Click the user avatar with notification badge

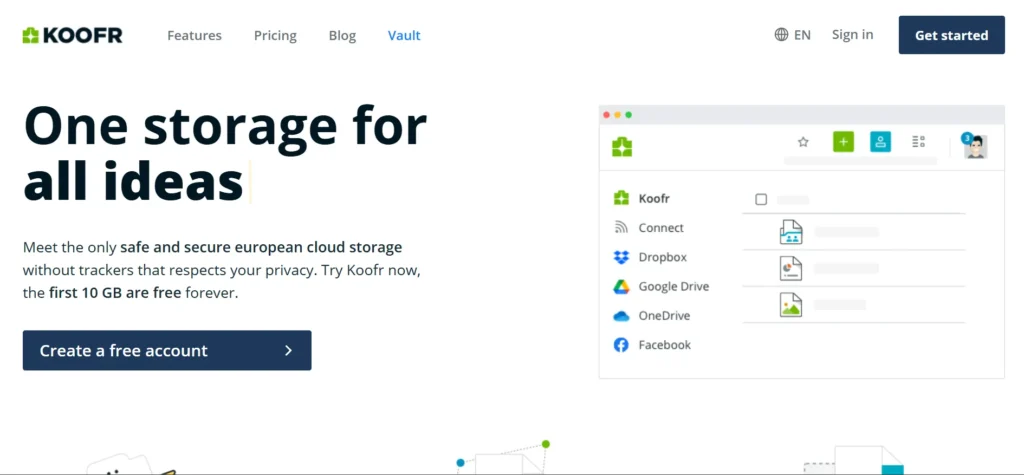[975, 146]
